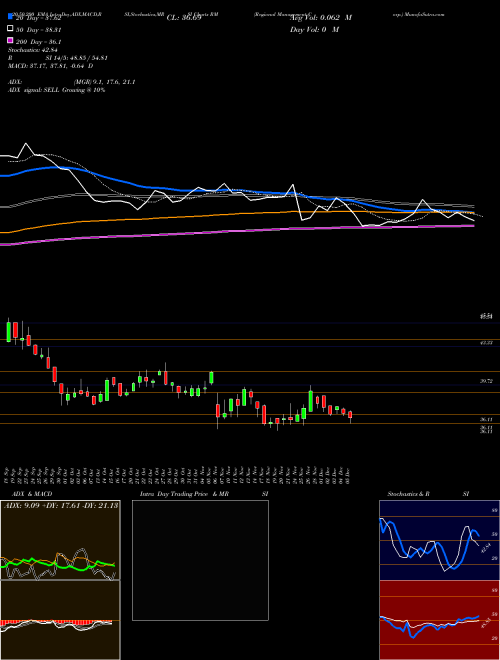
Task: Click the 43.33 price axis label
Action: [487, 343]
